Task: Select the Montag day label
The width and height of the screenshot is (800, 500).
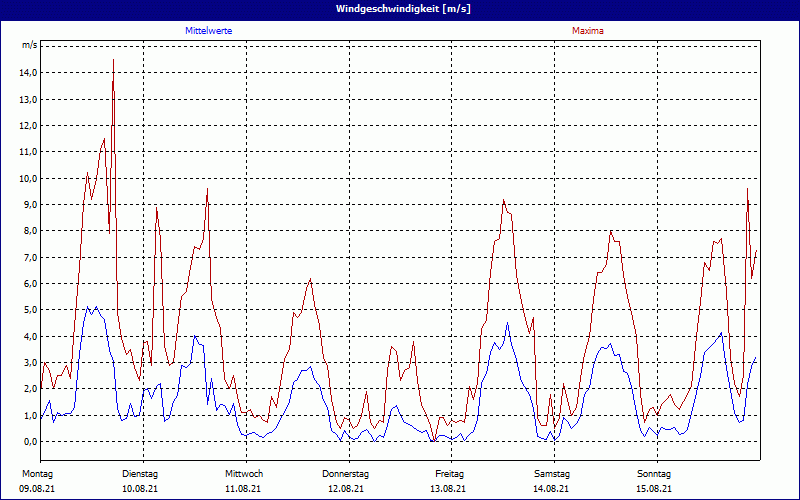Action: (36, 473)
